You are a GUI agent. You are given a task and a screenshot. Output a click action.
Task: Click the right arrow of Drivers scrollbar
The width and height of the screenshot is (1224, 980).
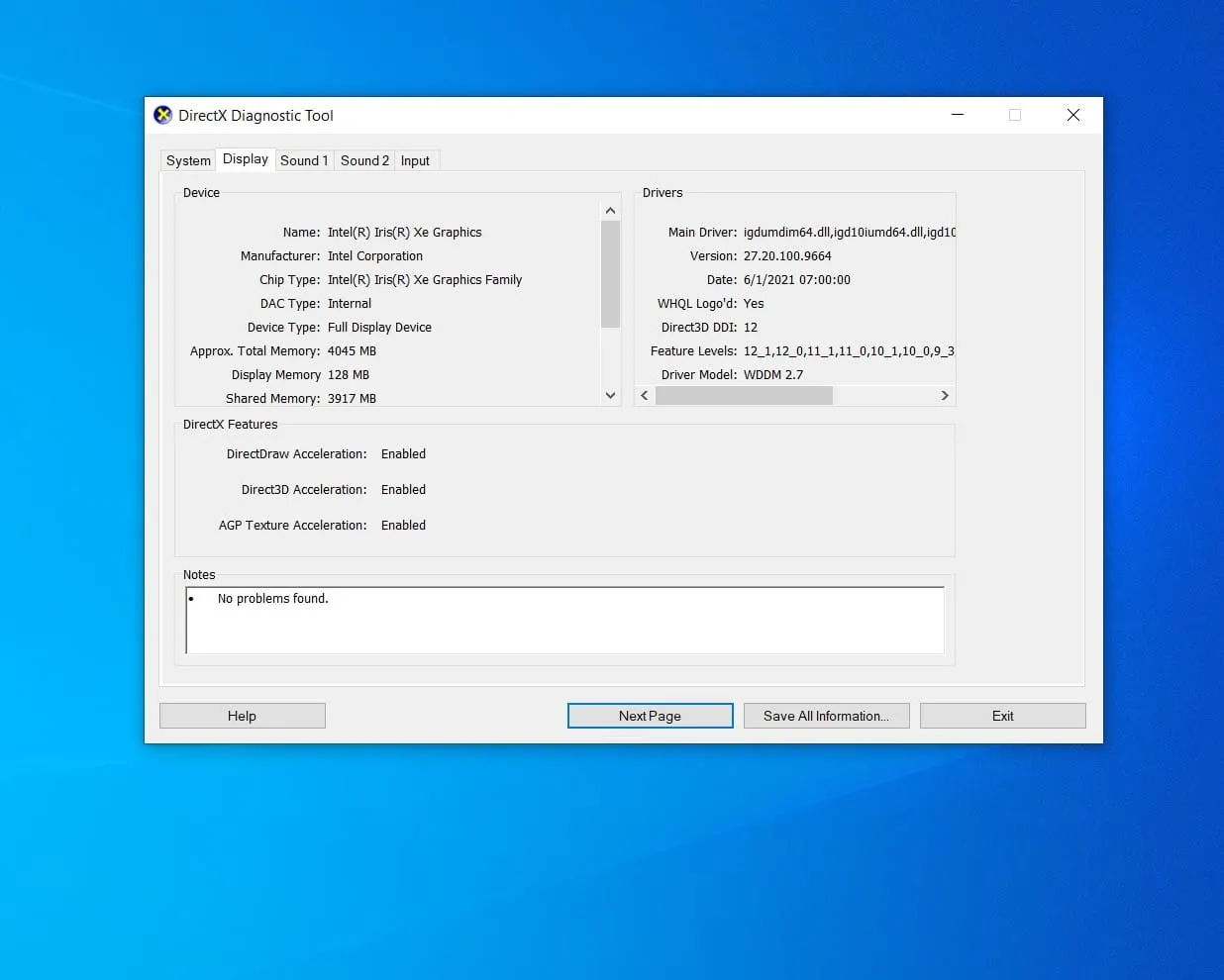tap(945, 395)
